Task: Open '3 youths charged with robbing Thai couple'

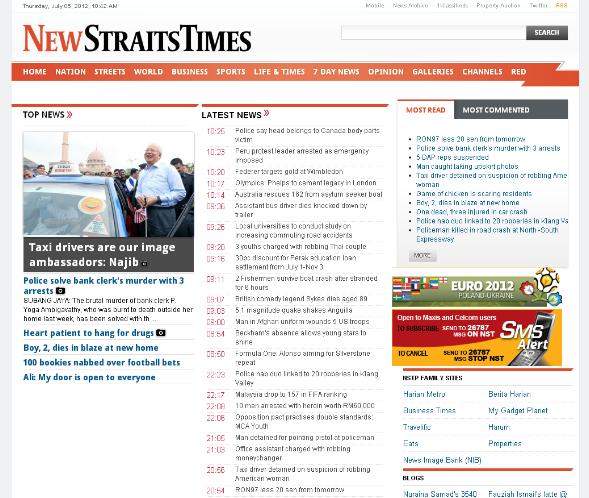Action: (x=301, y=247)
